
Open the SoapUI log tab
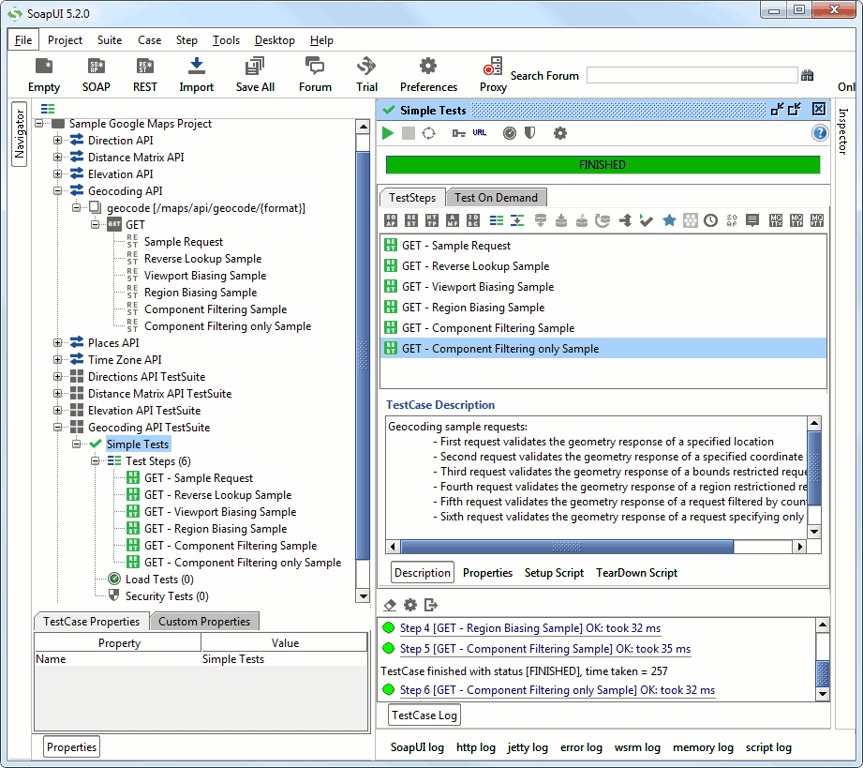tap(417, 748)
